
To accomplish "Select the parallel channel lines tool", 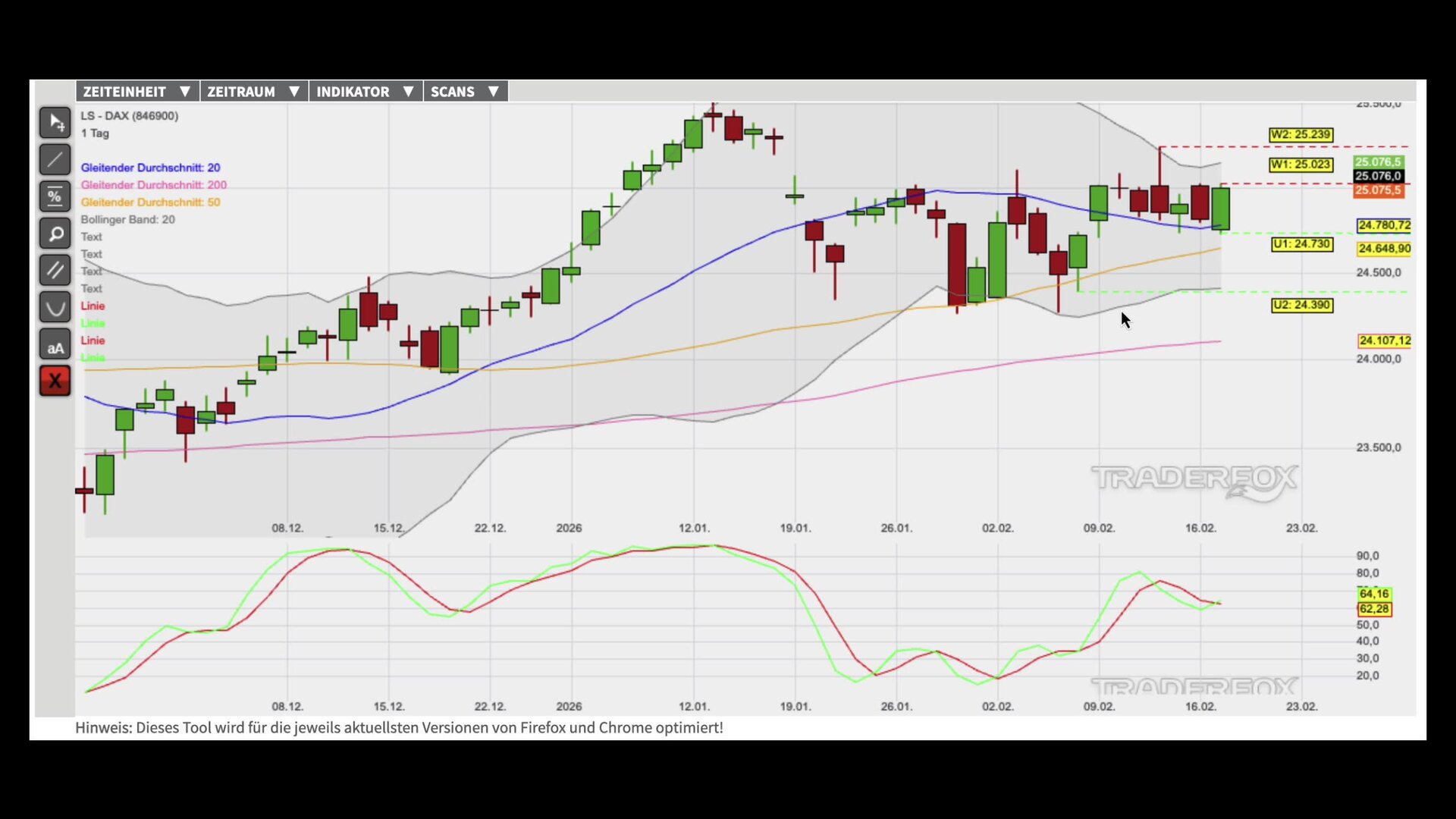I will pos(55,271).
